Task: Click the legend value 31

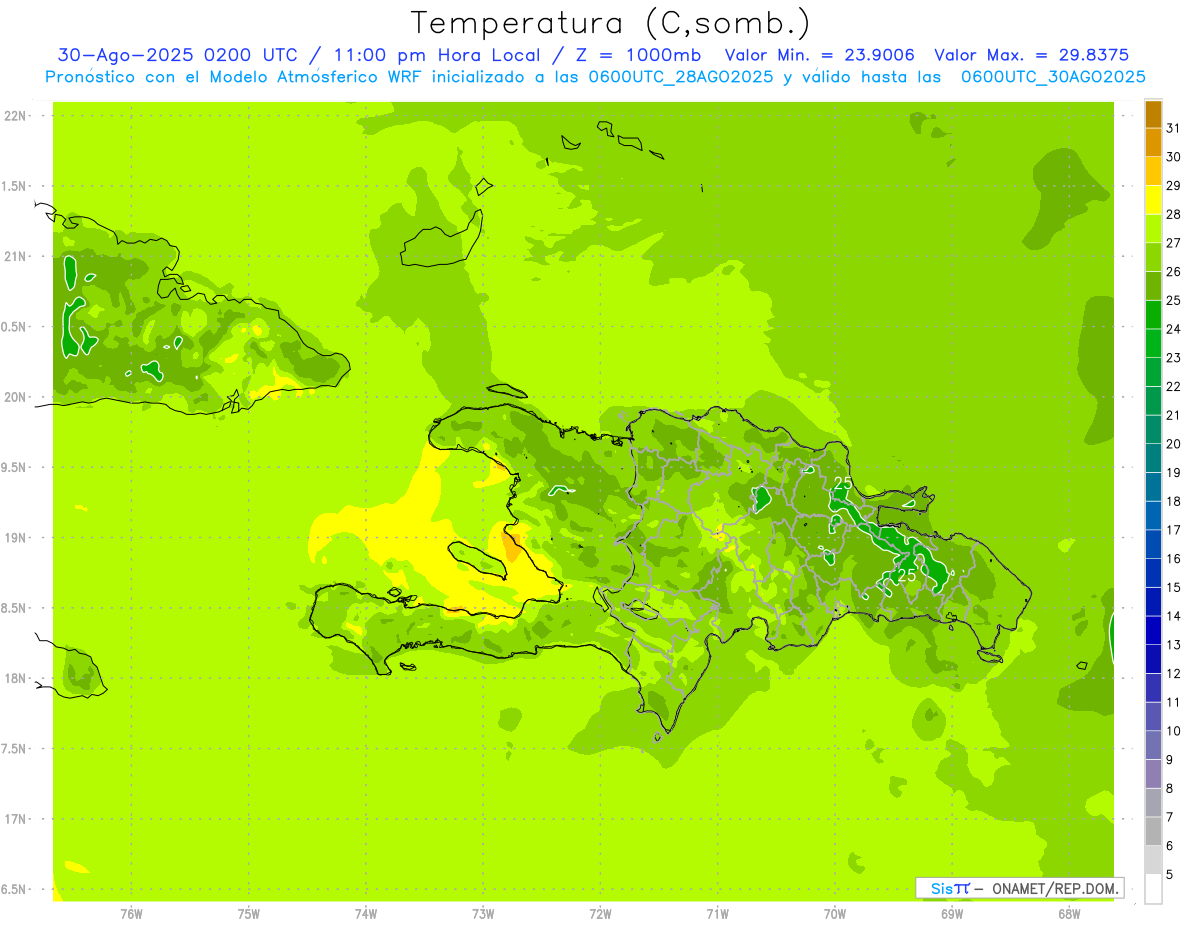Action: [x=1173, y=128]
